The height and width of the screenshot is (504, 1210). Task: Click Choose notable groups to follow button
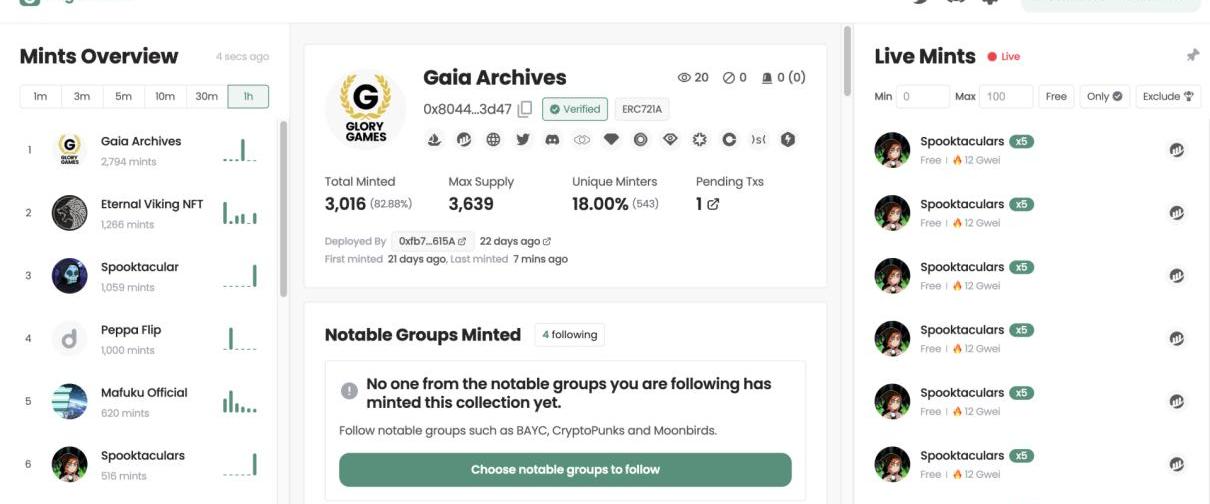pos(565,469)
